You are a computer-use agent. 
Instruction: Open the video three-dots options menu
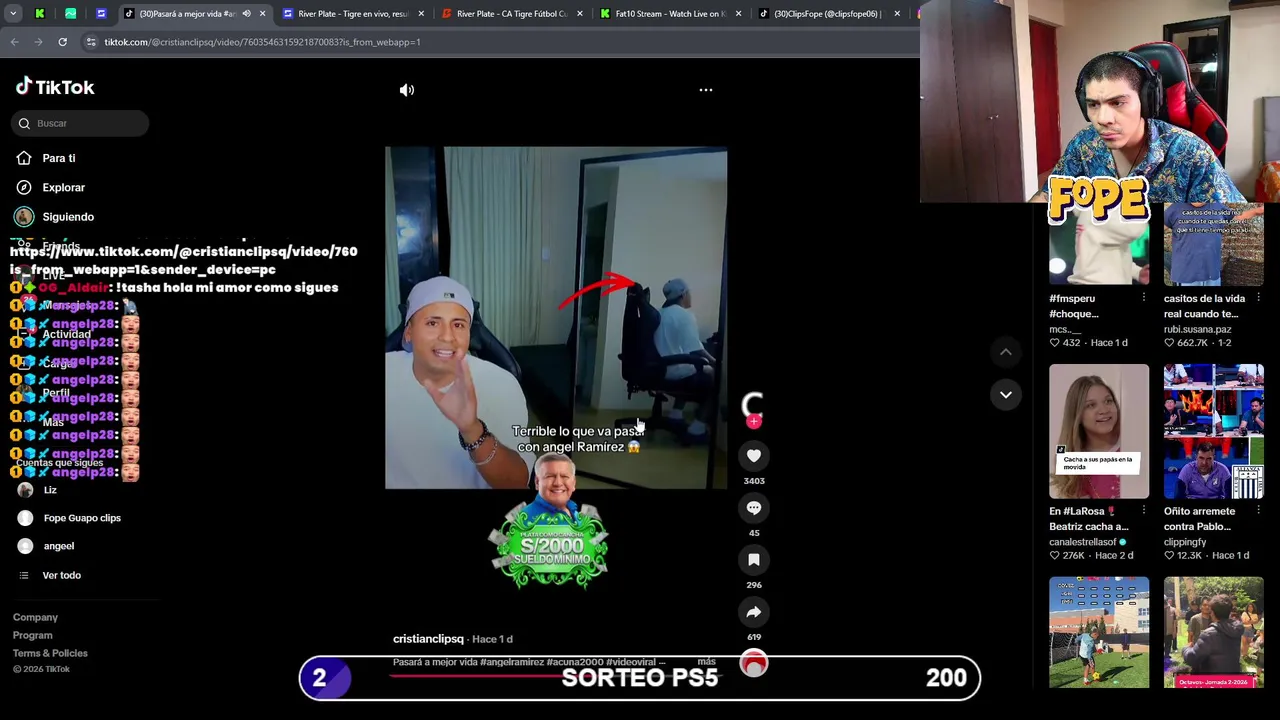point(706,90)
